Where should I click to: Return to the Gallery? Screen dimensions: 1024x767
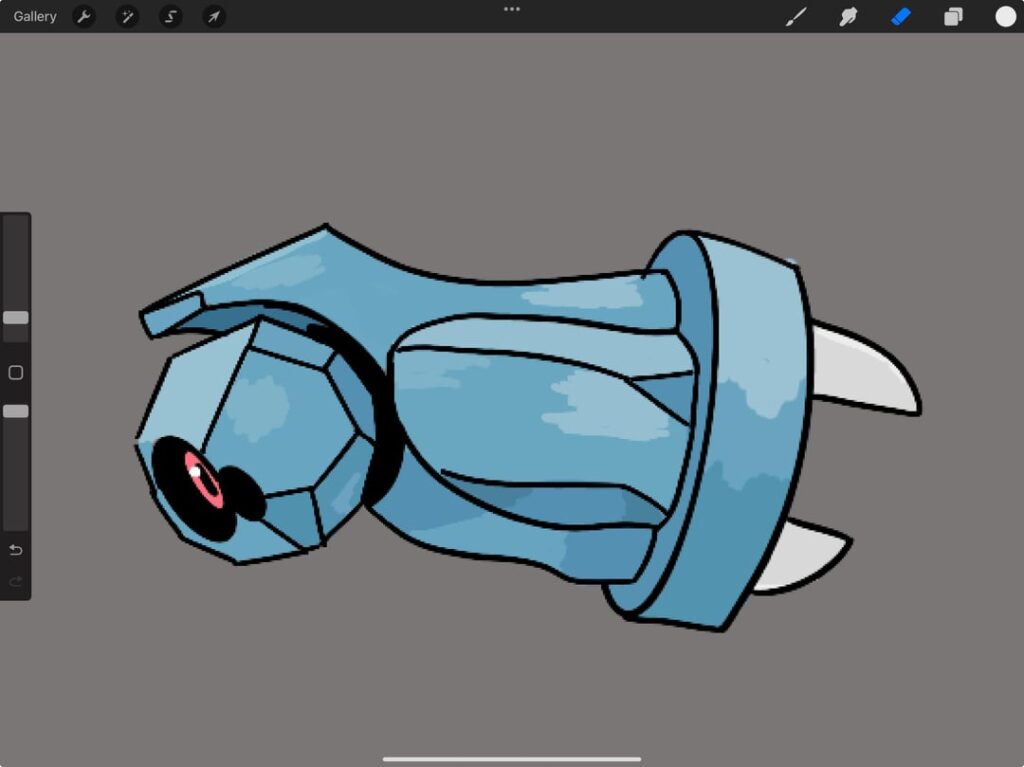tap(35, 16)
